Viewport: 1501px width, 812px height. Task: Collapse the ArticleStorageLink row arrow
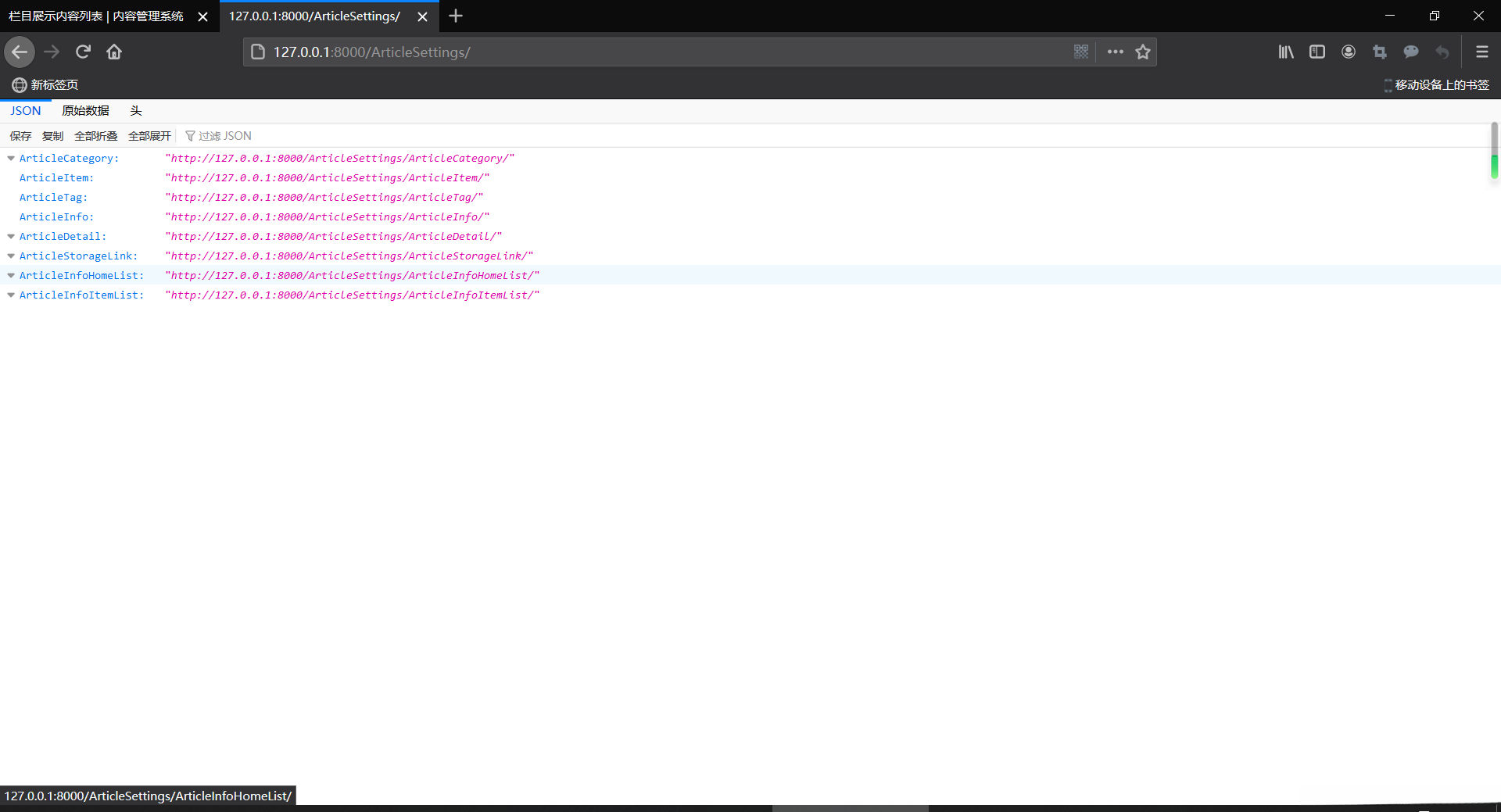[x=11, y=256]
